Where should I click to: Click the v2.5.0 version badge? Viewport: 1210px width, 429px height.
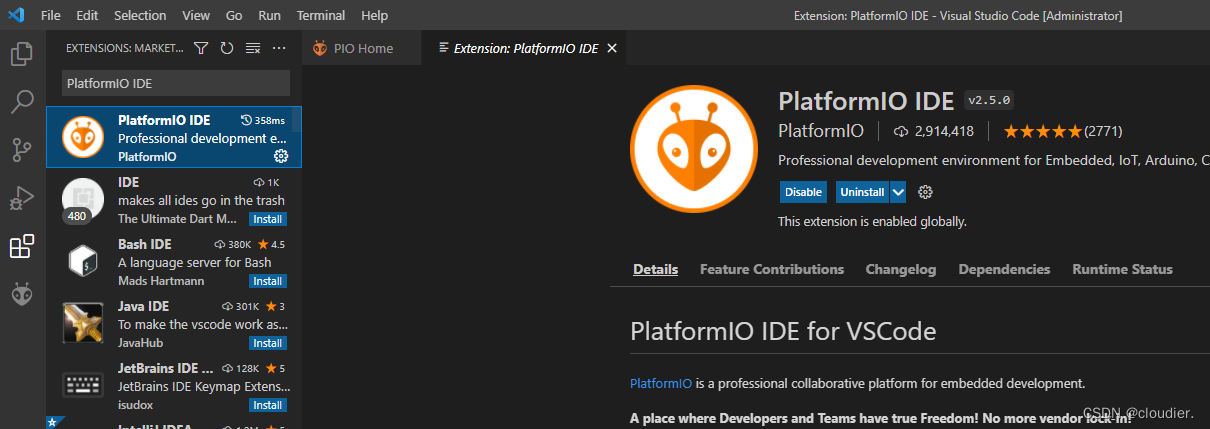point(990,100)
